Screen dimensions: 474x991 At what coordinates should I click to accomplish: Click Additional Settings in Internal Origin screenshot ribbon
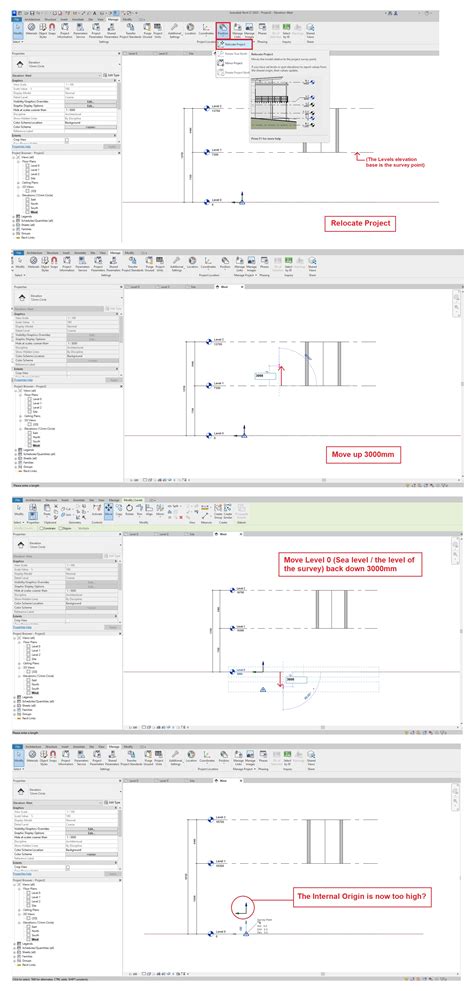pos(175,758)
